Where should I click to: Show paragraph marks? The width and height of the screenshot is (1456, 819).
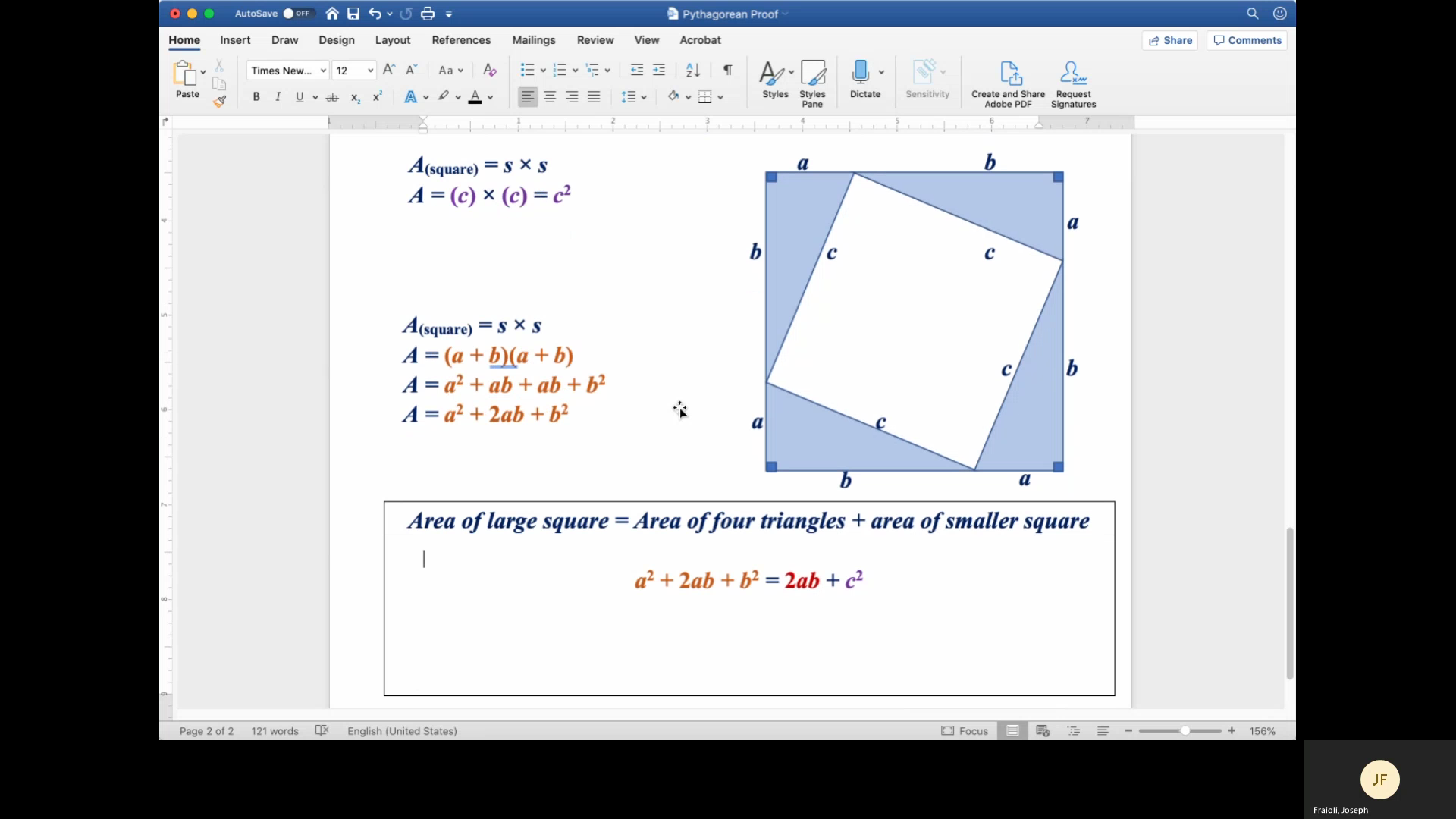[727, 70]
